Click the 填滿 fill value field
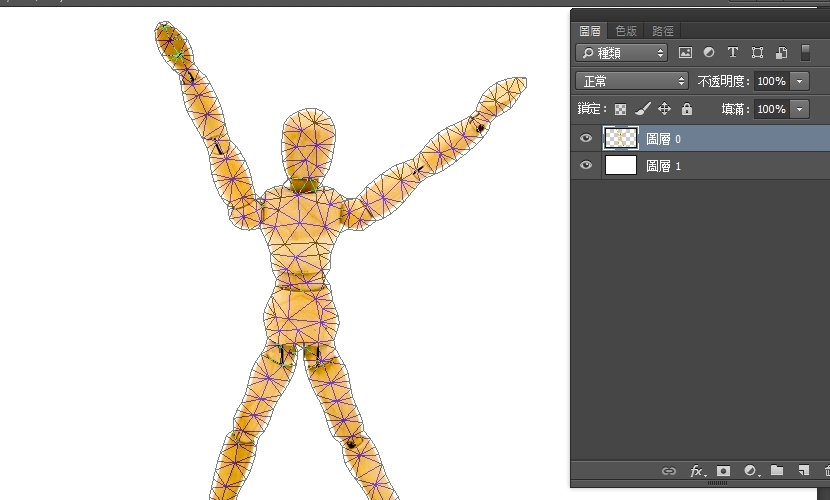830x500 pixels. (771, 109)
